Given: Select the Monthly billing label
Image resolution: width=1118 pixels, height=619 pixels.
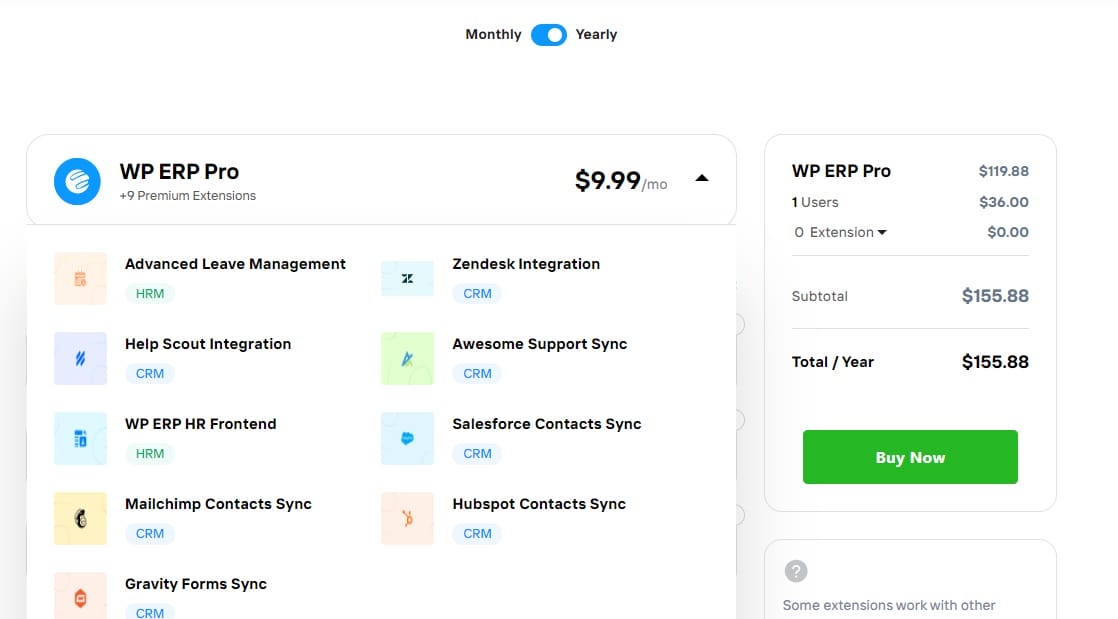Looking at the screenshot, I should [493, 34].
